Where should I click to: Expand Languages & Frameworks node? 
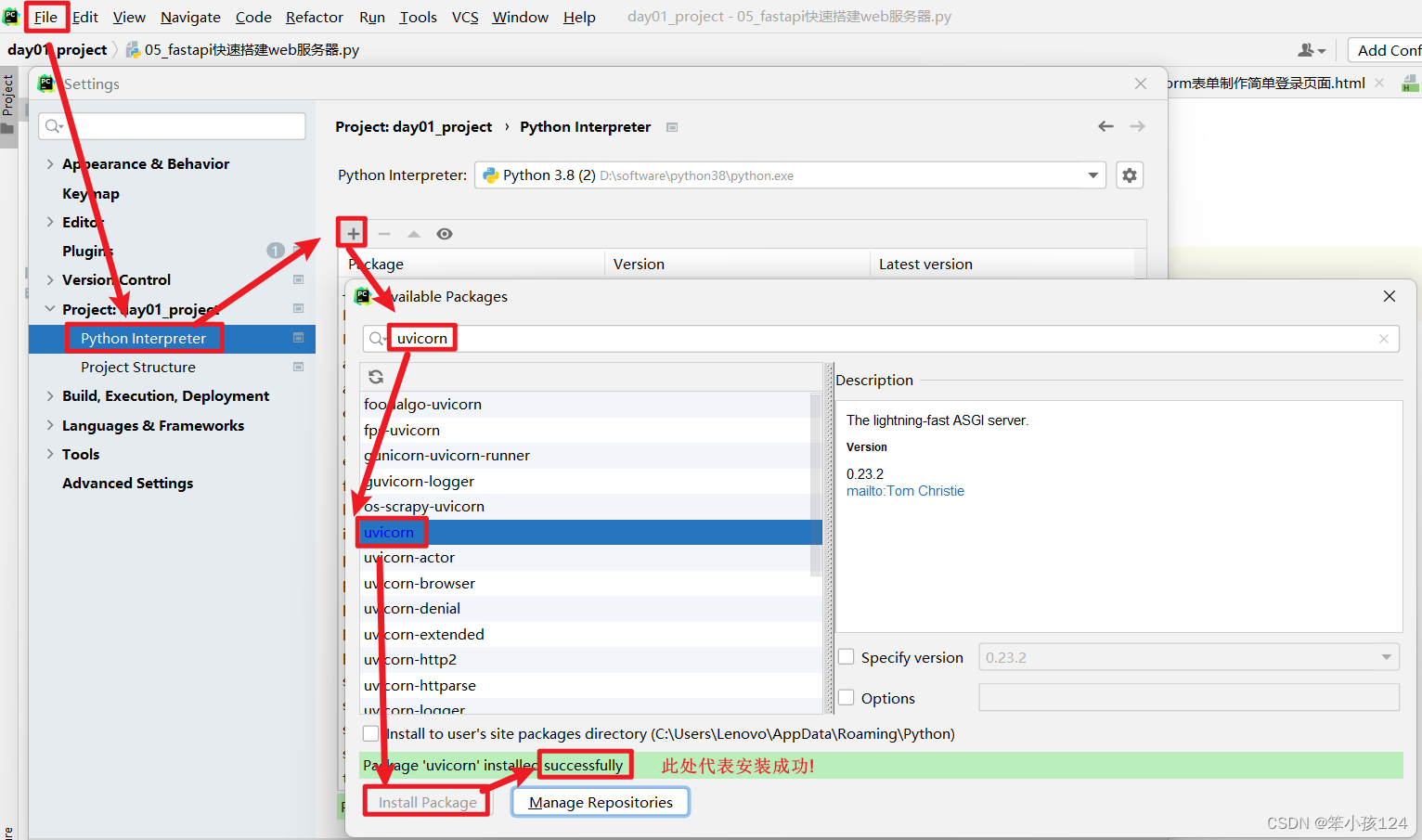point(50,425)
